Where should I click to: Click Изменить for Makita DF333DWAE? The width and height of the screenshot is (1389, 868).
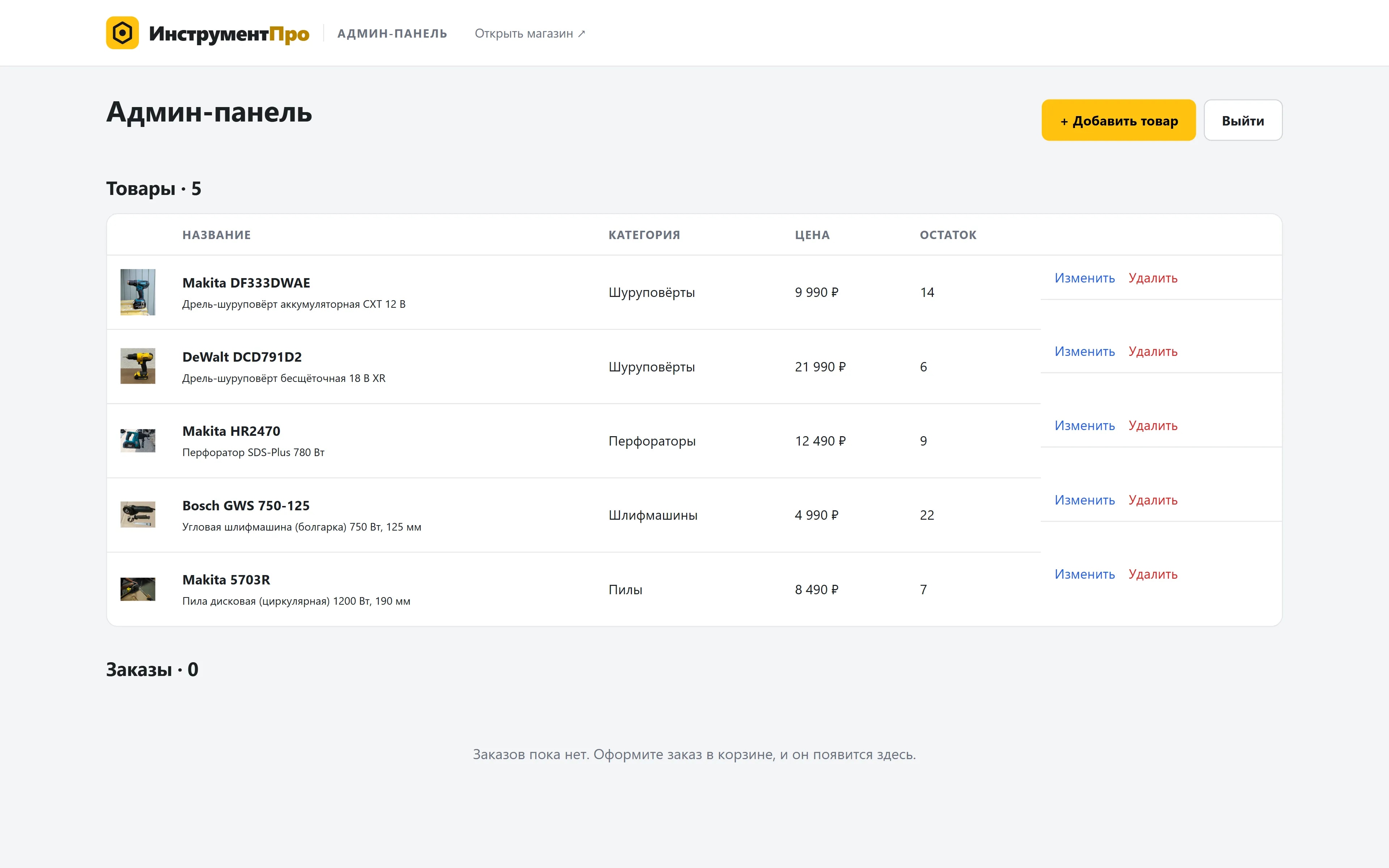tap(1084, 278)
